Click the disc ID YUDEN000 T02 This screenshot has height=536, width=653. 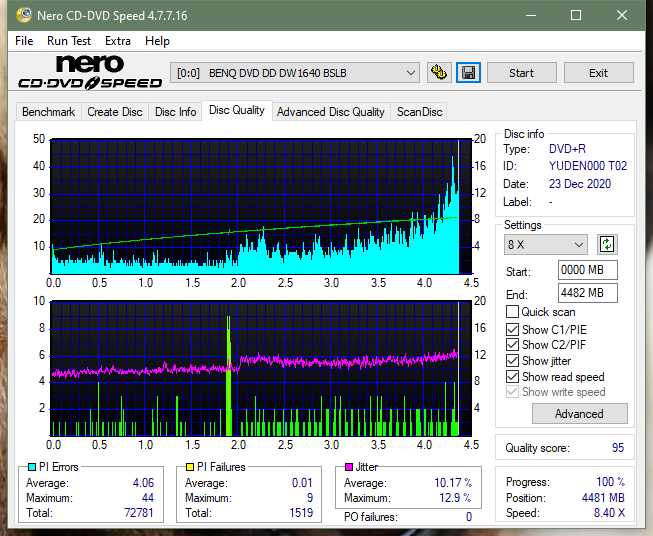[588, 166]
